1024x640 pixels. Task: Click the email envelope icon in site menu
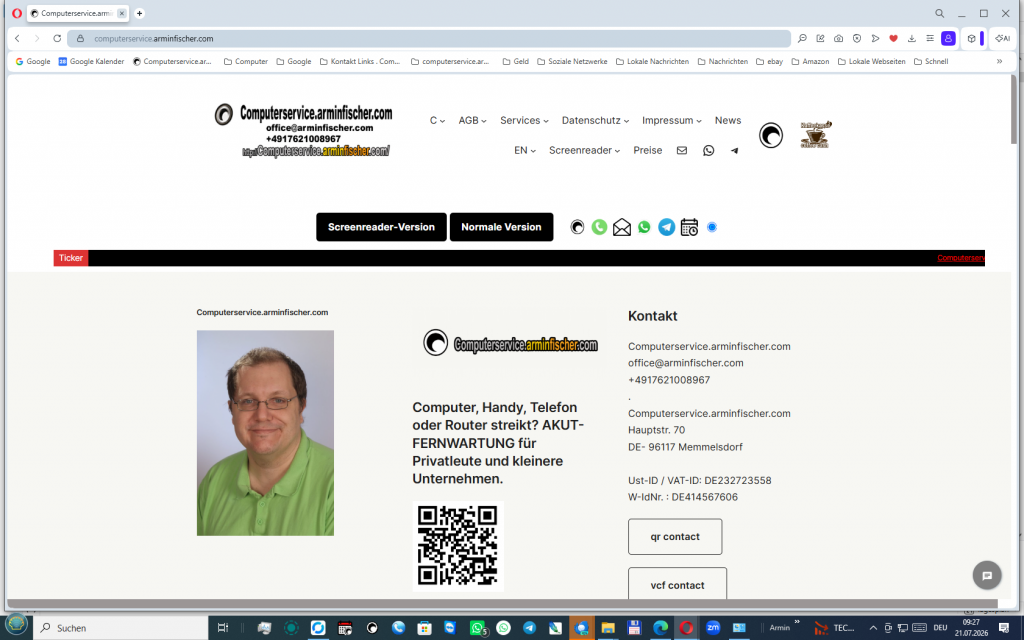point(682,150)
